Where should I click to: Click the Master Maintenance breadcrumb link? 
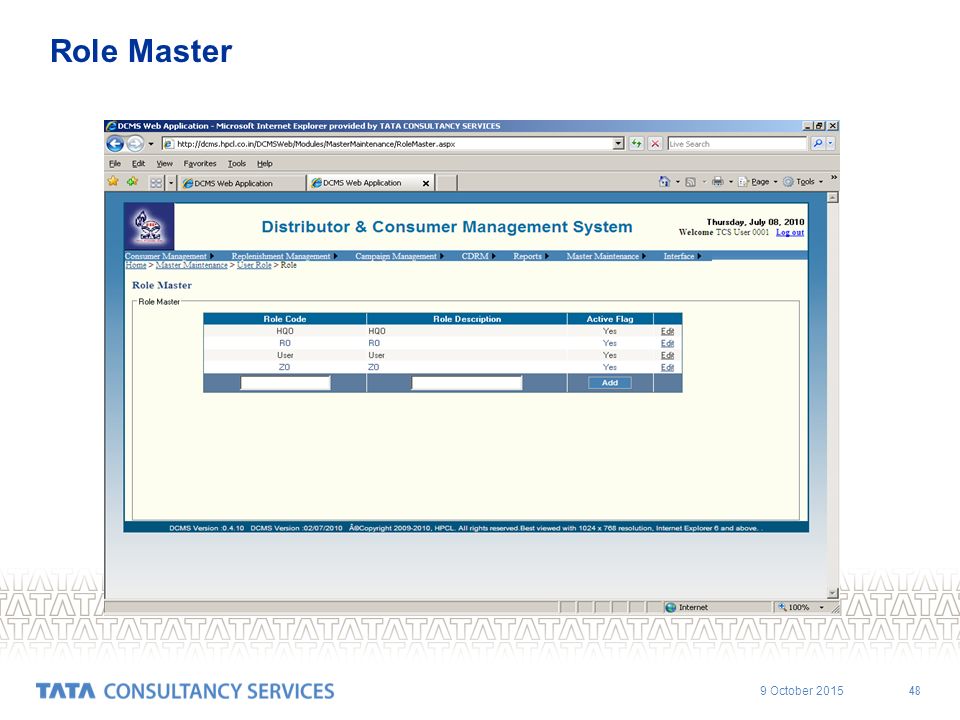click(191, 265)
